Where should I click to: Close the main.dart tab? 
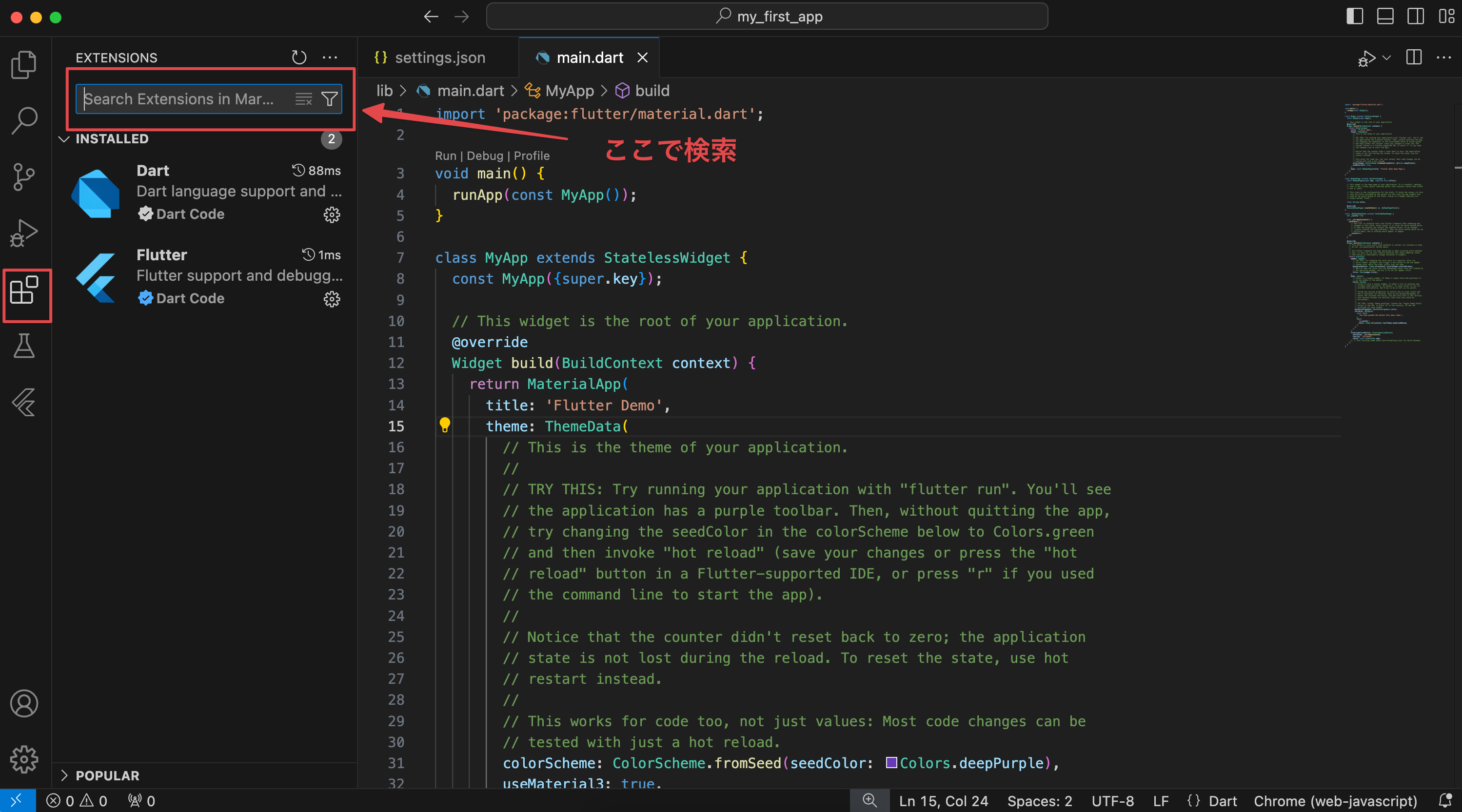click(x=642, y=58)
